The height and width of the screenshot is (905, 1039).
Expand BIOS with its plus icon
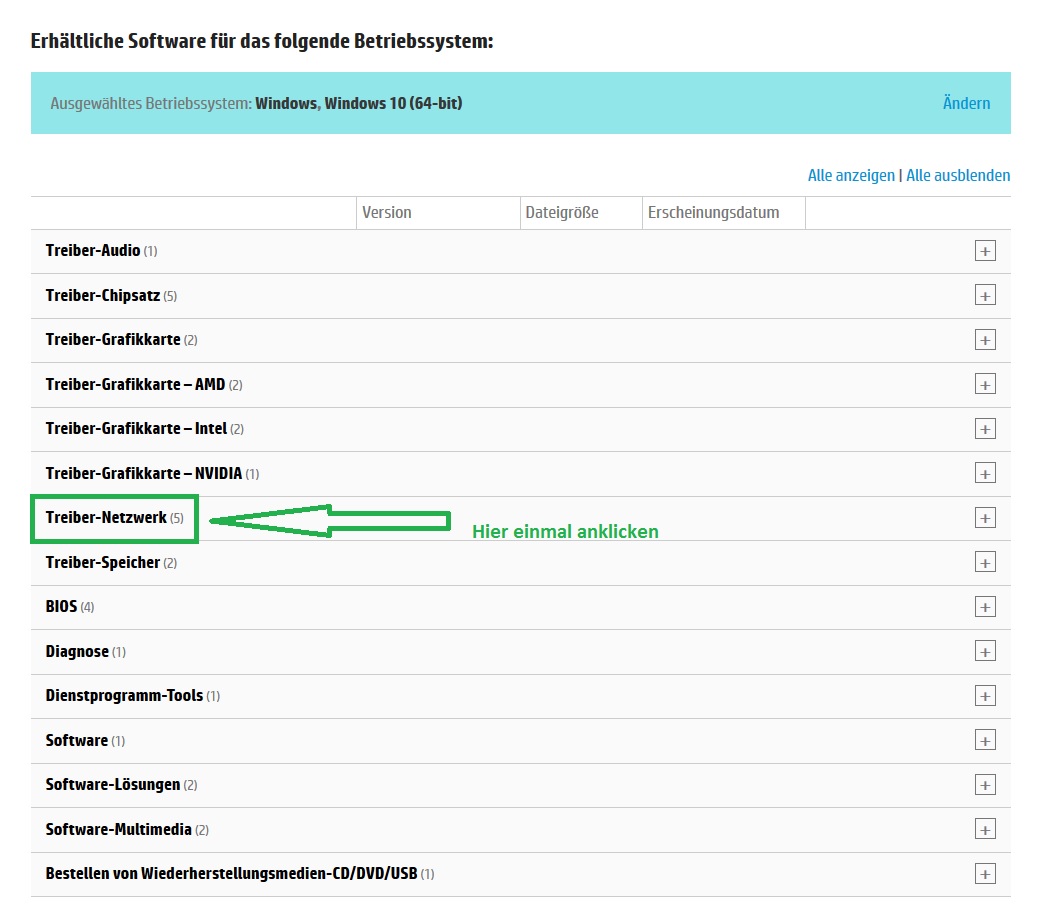tap(985, 607)
